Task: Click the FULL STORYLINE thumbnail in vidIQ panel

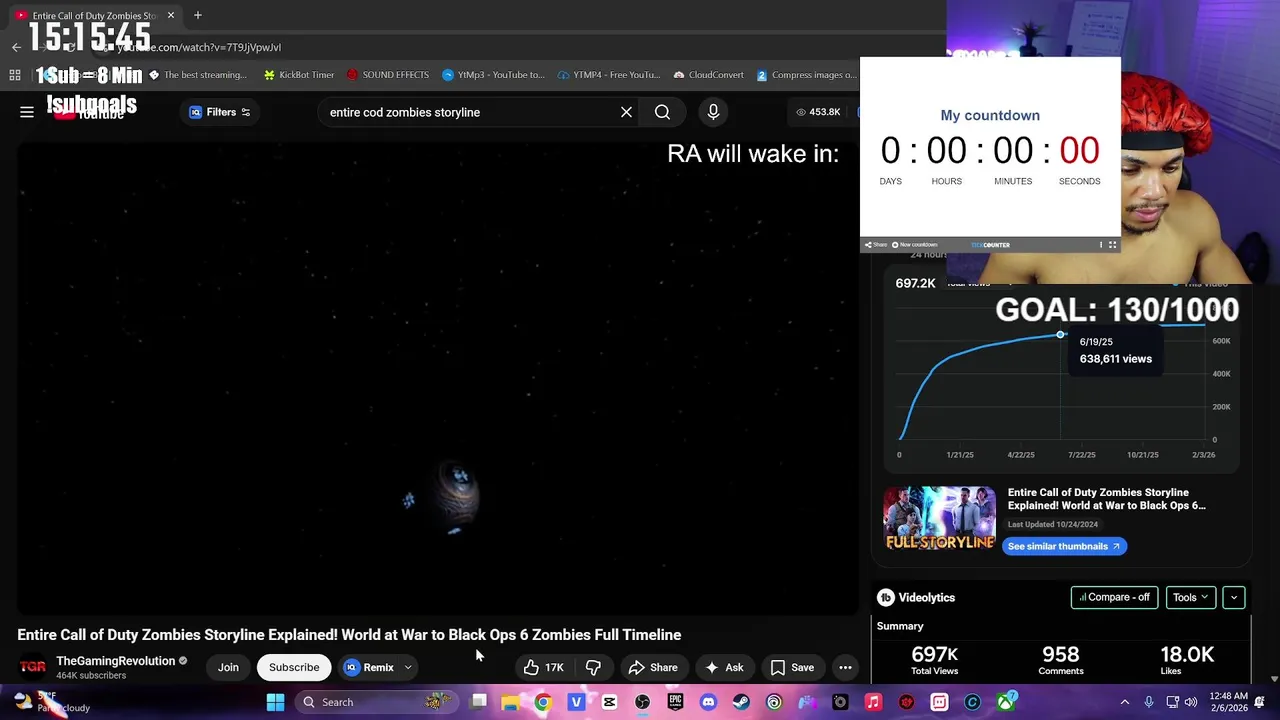Action: coord(939,518)
